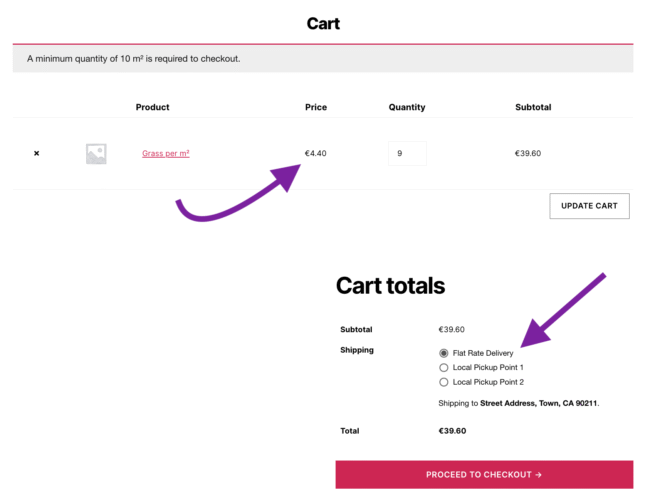The image size is (655, 501).
Task: Click the product placeholder image thumbnail
Action: pyautogui.click(x=96, y=154)
